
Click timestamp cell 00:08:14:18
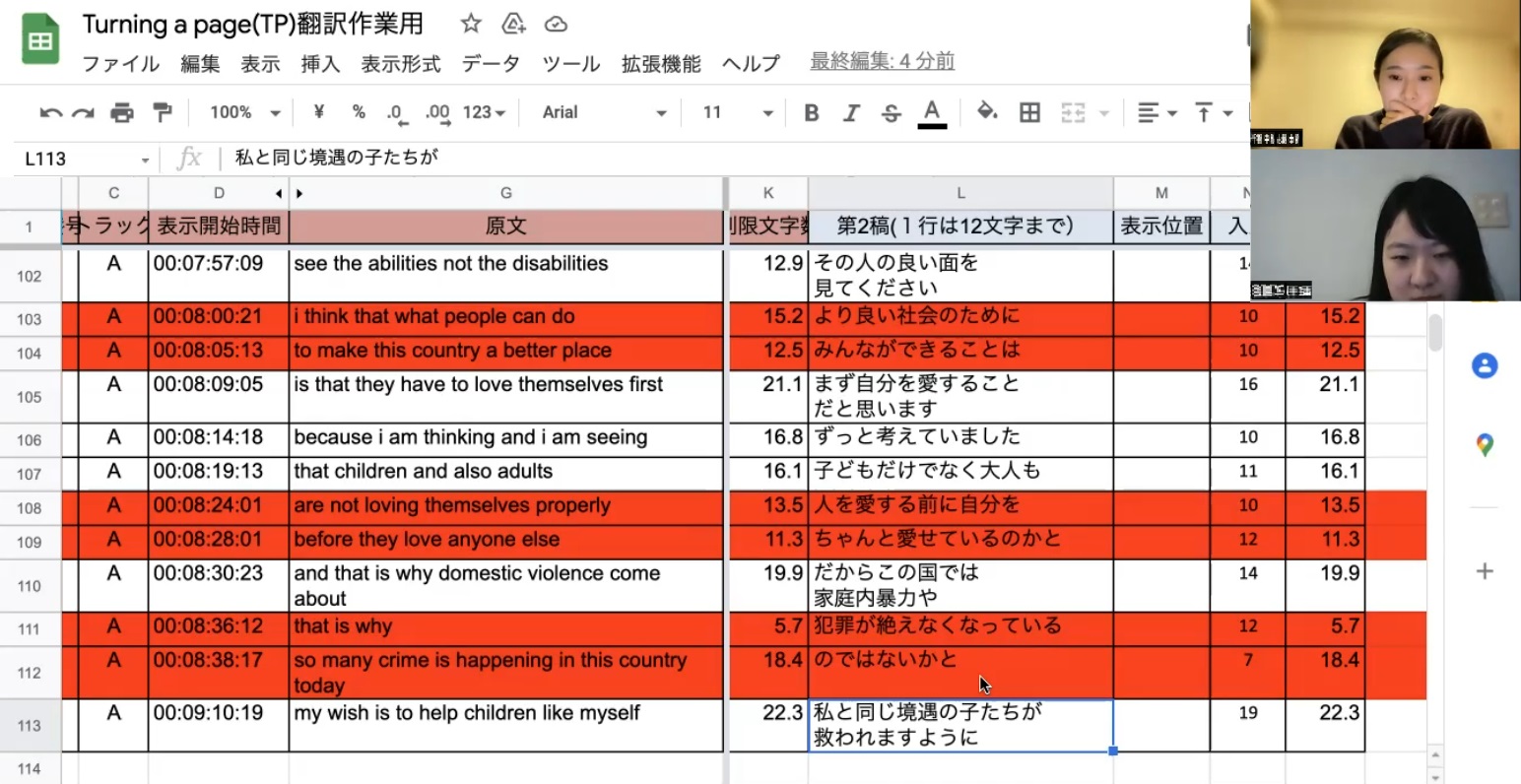[x=219, y=439]
